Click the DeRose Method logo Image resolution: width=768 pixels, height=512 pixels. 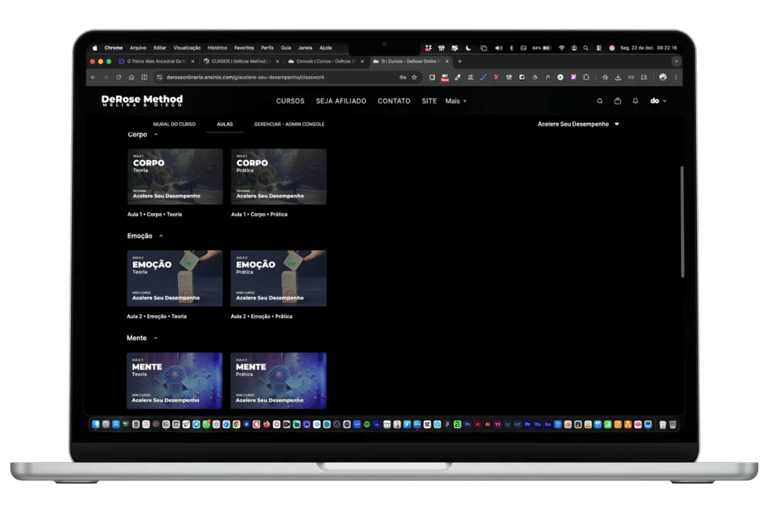(x=142, y=100)
